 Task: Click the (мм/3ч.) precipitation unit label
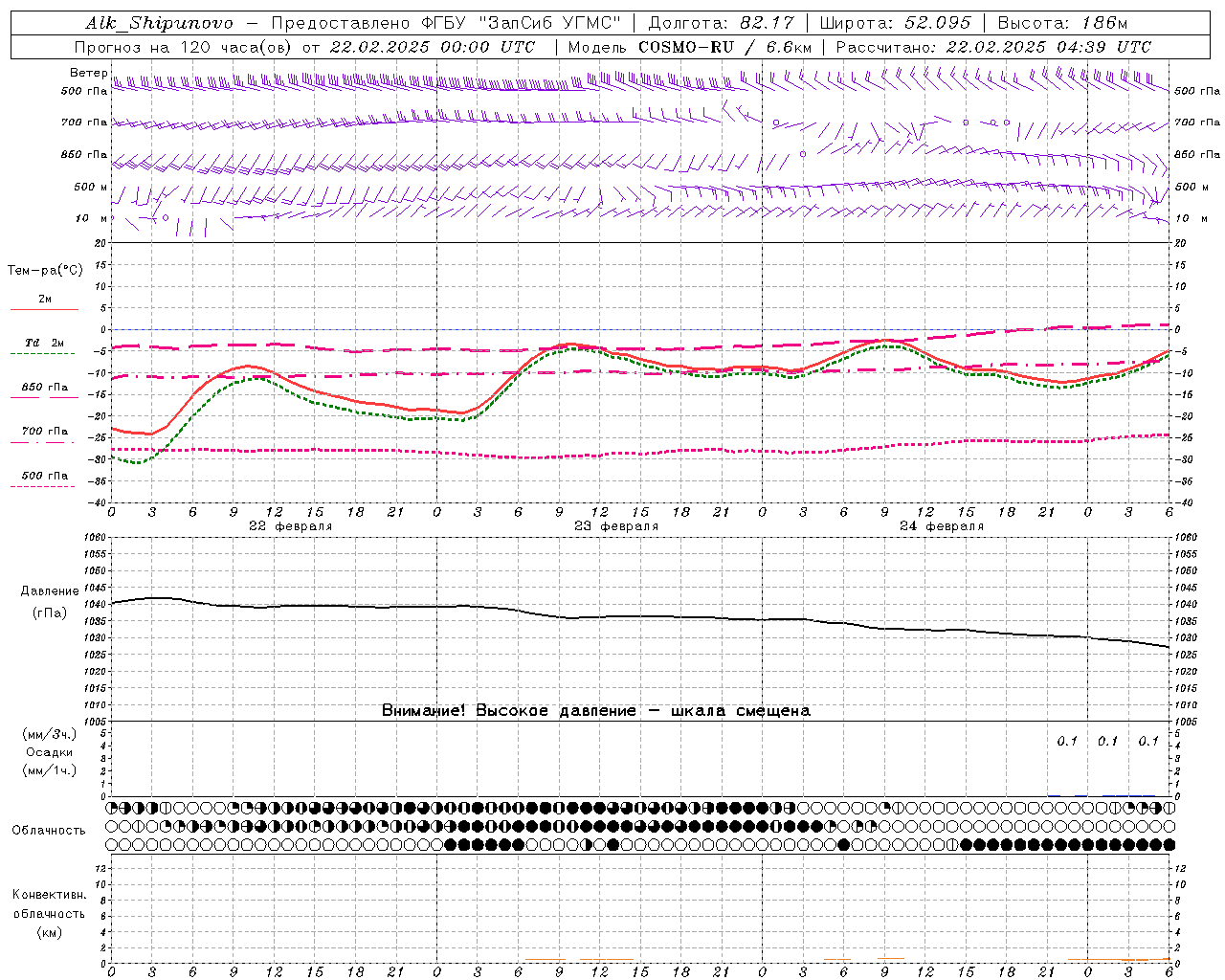[x=50, y=735]
